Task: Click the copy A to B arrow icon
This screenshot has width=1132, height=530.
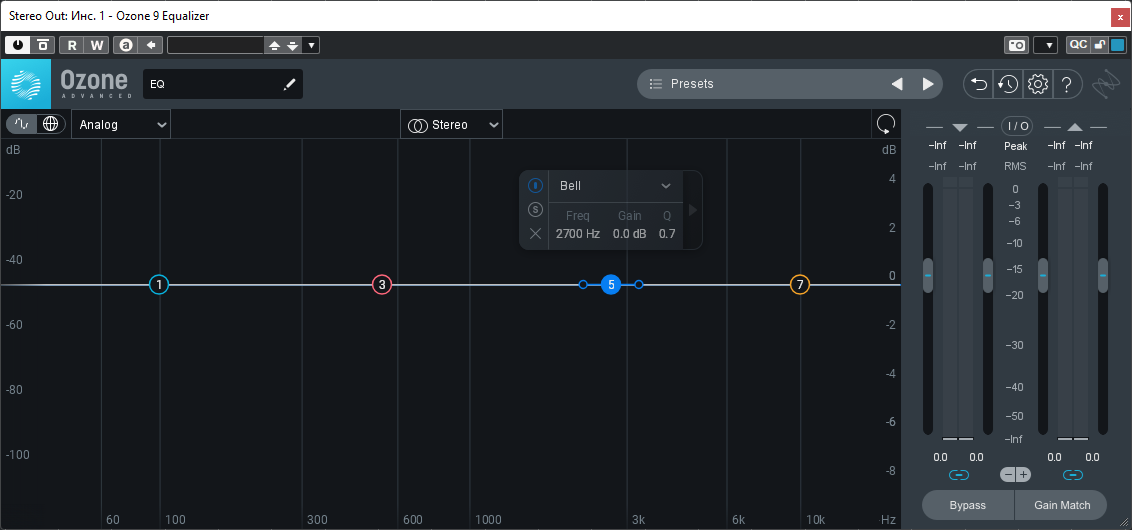Action: (151, 45)
